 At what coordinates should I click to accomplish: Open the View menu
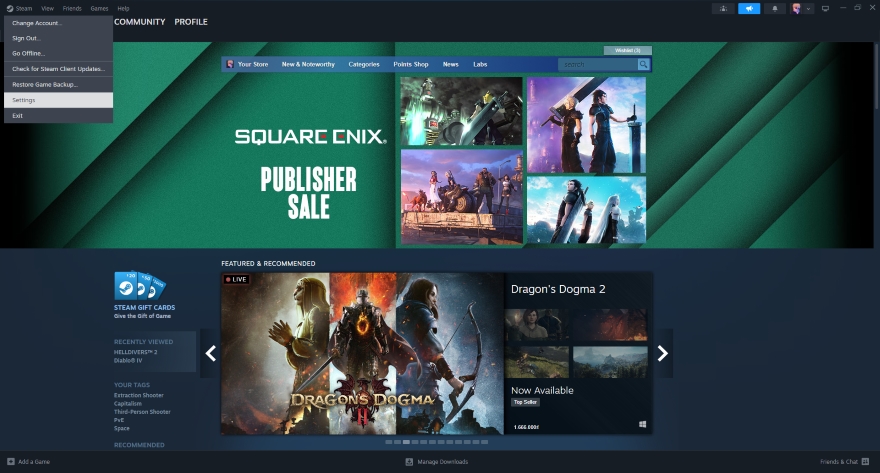coord(48,8)
